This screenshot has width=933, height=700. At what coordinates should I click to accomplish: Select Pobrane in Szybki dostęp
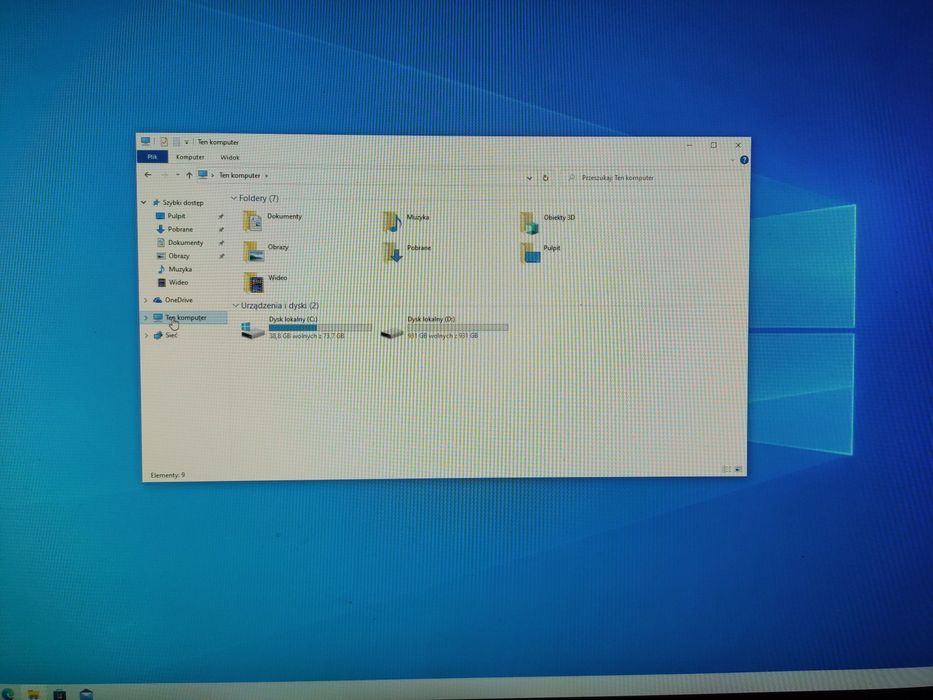click(180, 229)
